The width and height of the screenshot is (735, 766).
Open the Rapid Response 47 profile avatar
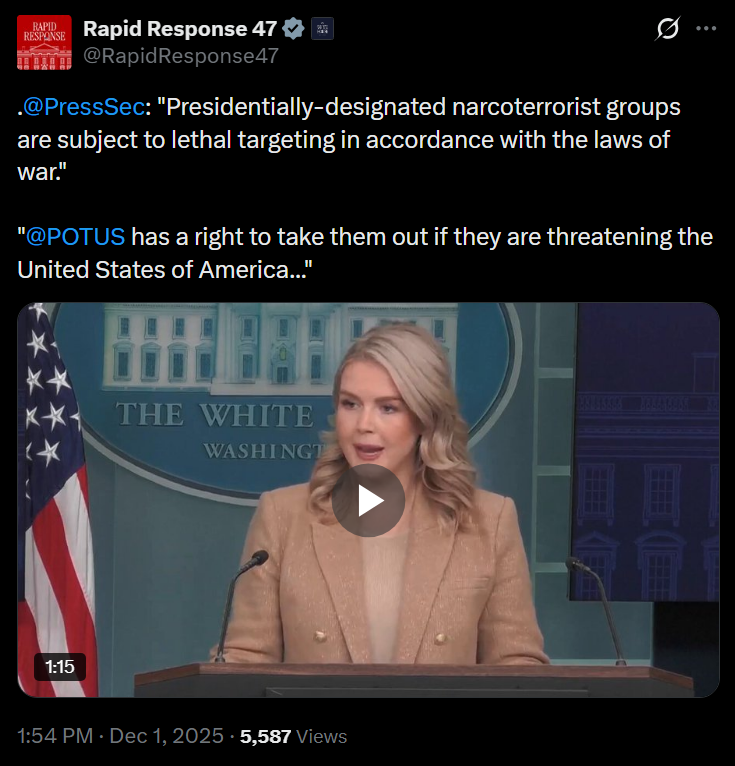coord(44,43)
